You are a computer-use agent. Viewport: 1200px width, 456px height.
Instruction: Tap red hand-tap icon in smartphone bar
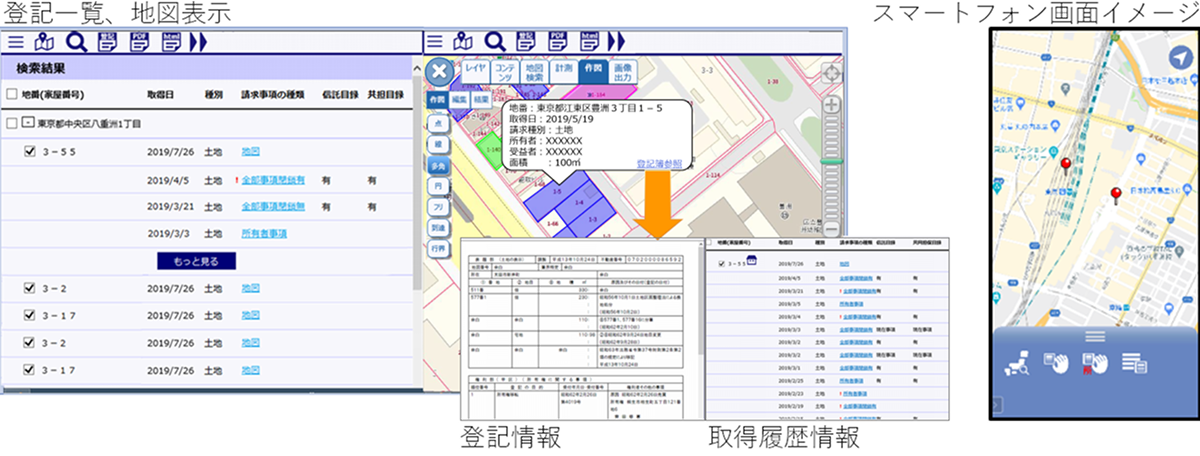click(1095, 362)
